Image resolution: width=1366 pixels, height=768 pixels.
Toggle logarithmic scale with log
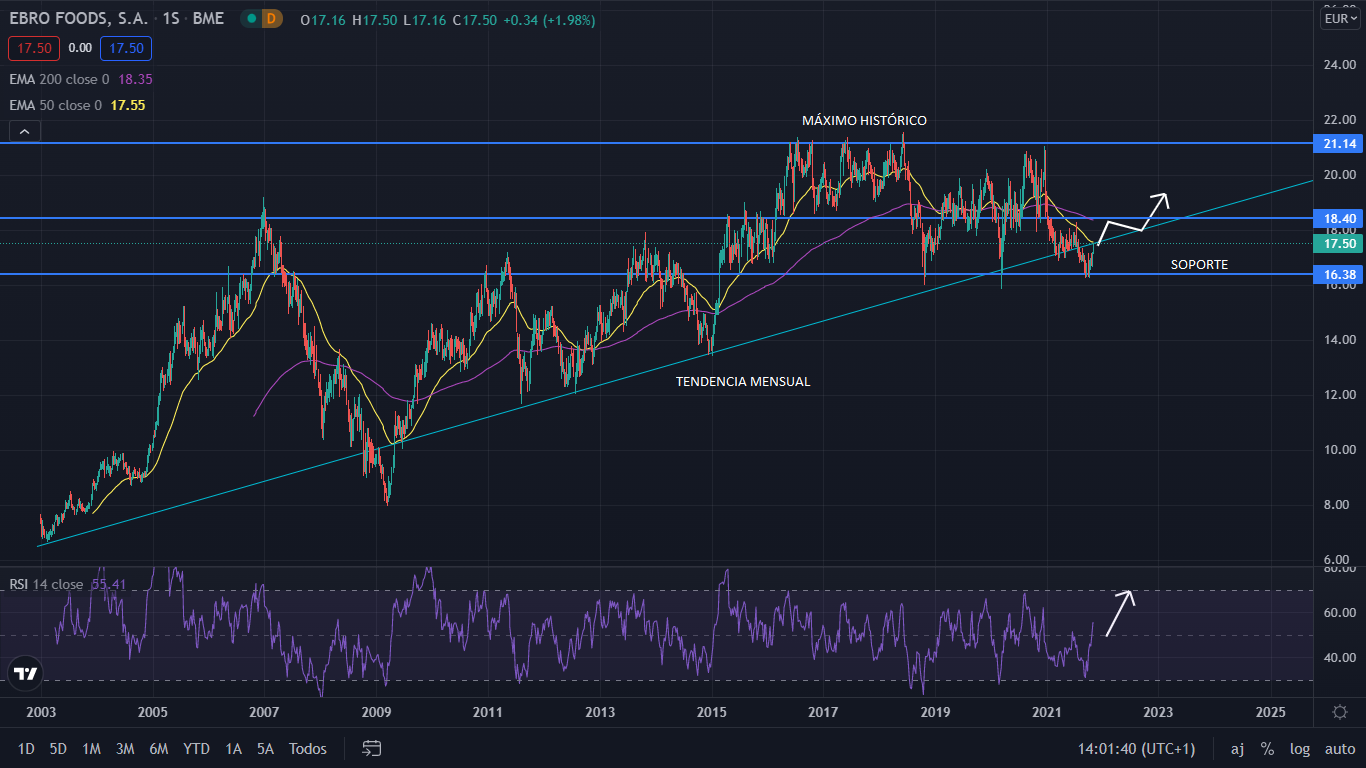click(1300, 748)
